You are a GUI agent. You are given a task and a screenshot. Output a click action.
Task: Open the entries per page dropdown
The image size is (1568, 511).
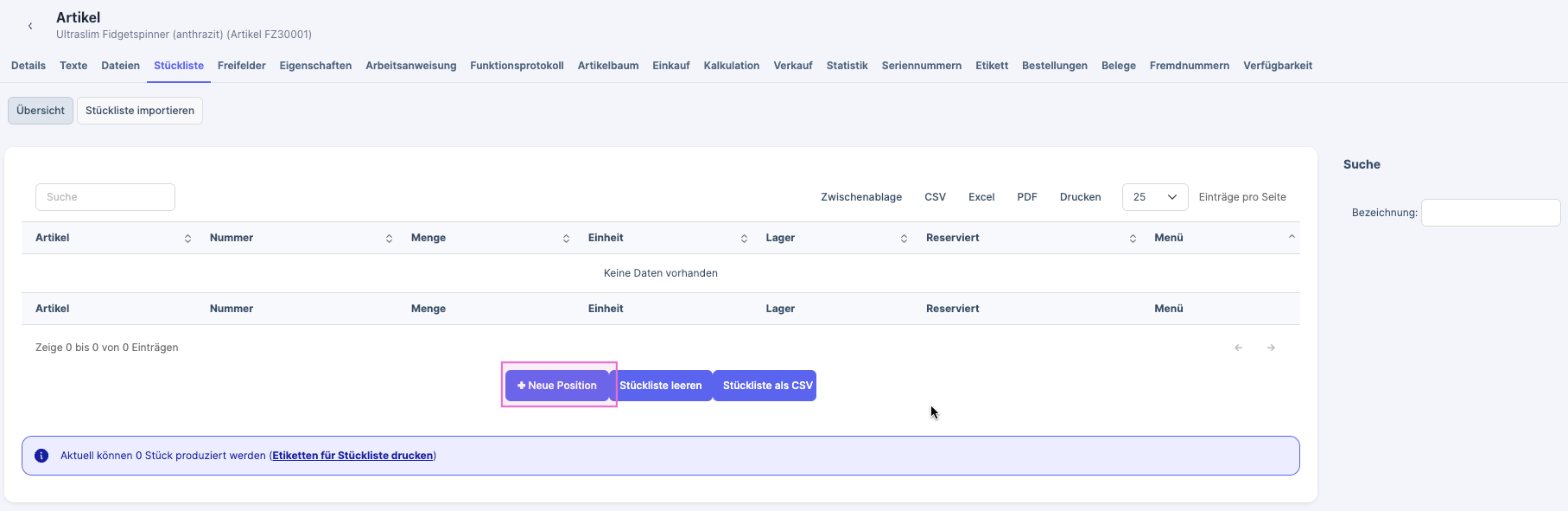(1154, 197)
